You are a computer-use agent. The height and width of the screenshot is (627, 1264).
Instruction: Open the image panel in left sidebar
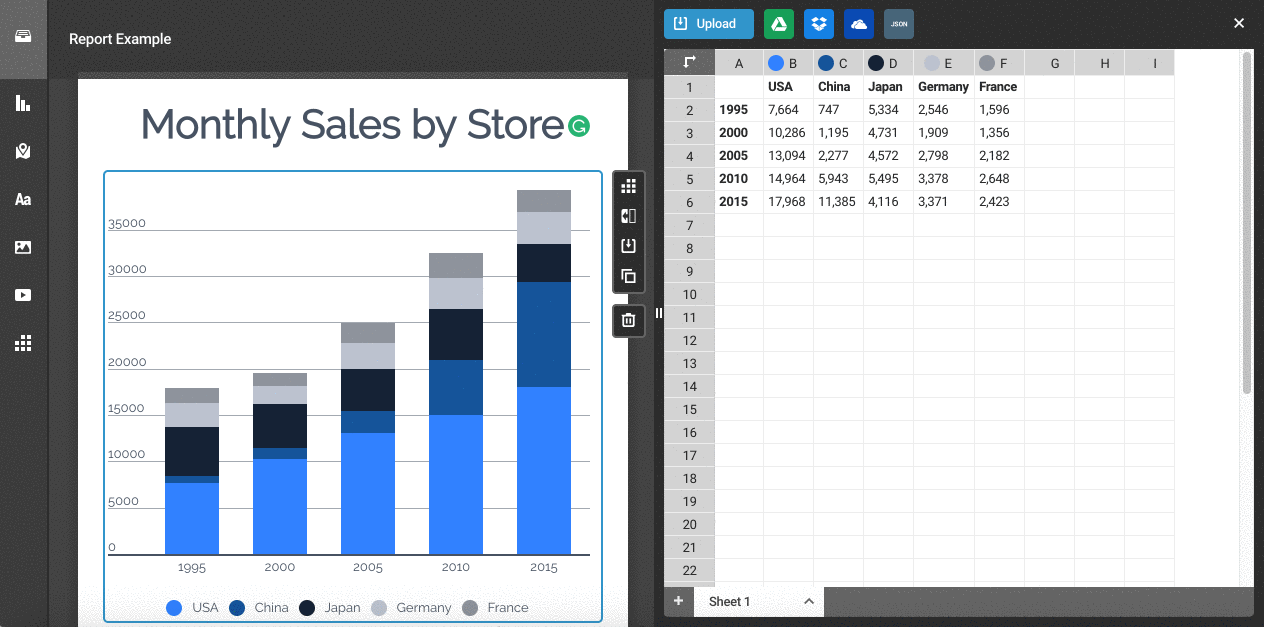[23, 247]
